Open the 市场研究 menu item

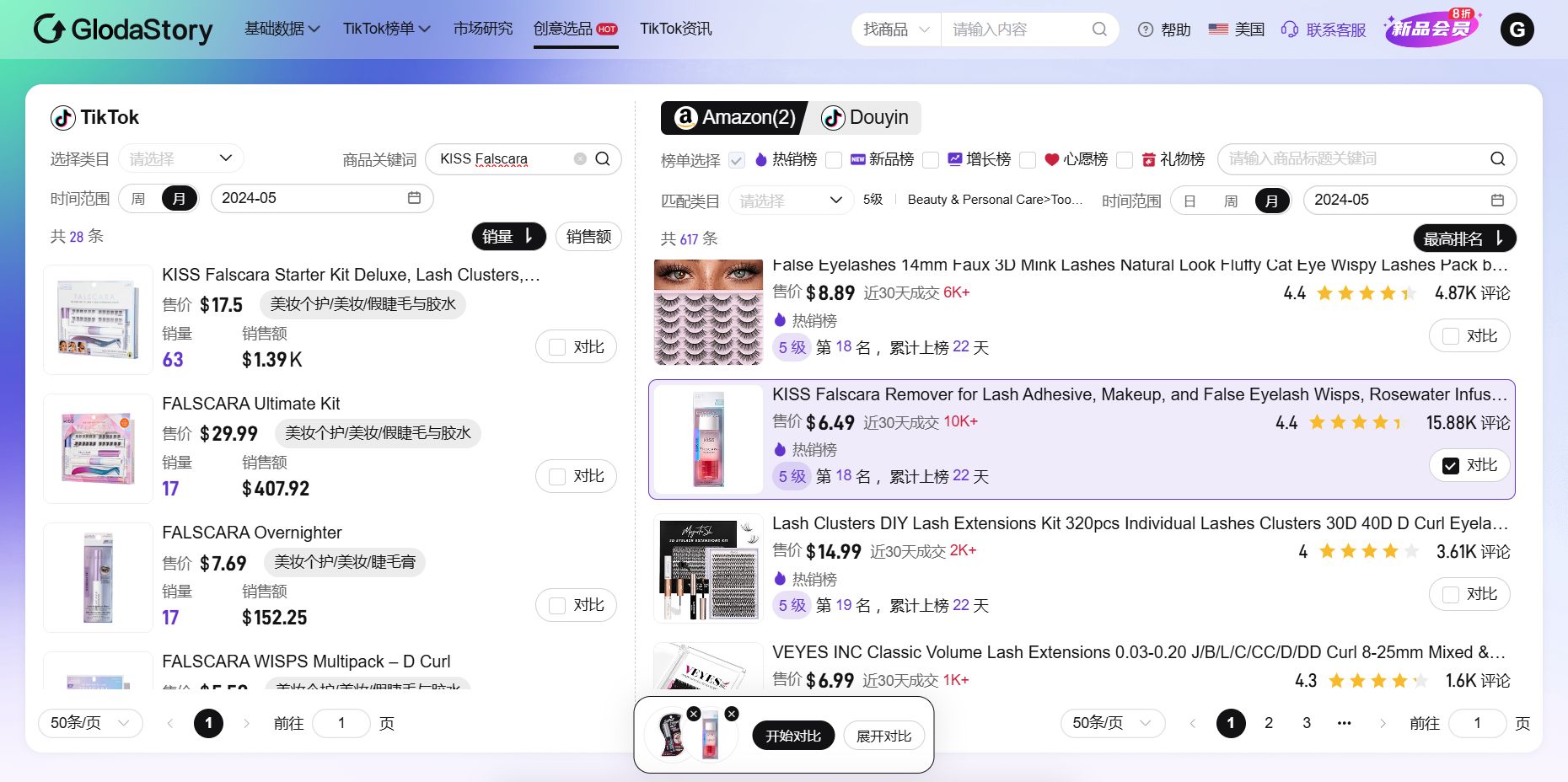pos(483,29)
